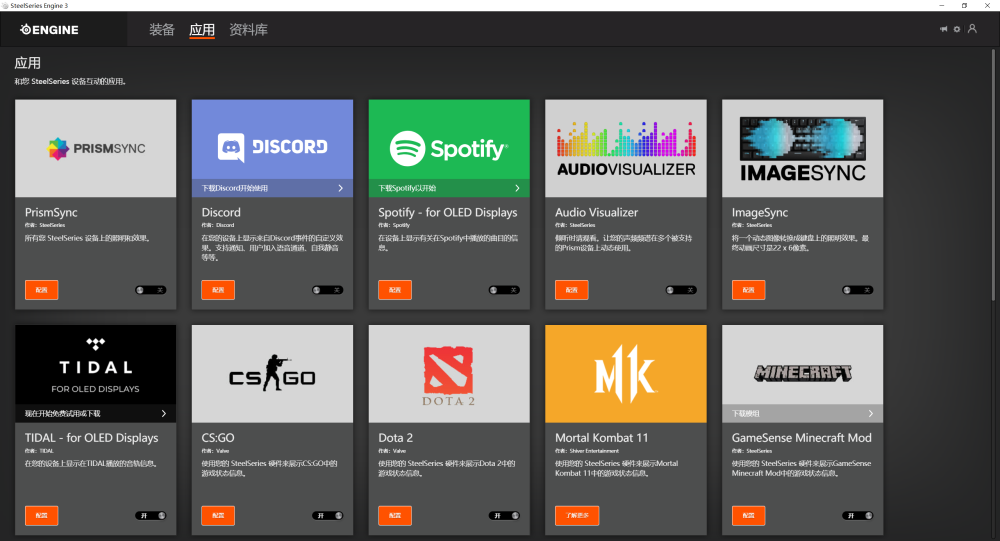Click the Audio Visualizer logo image
Viewport: 1000px width, 541px height.
[626, 148]
